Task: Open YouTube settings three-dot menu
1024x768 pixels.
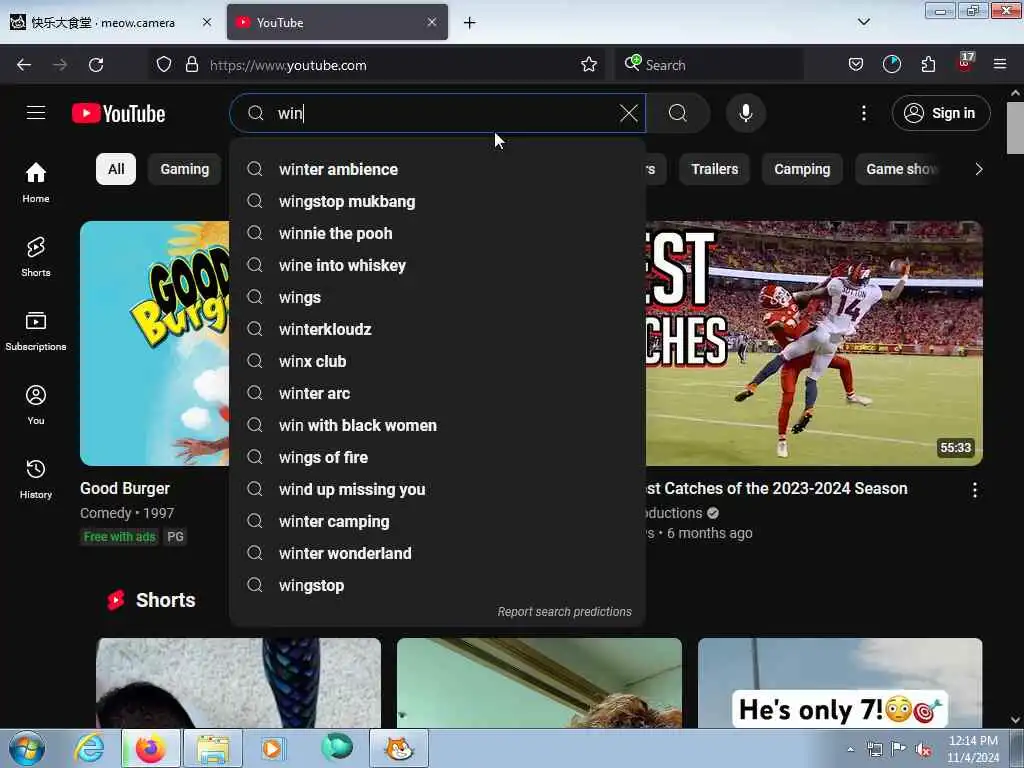Action: (863, 113)
